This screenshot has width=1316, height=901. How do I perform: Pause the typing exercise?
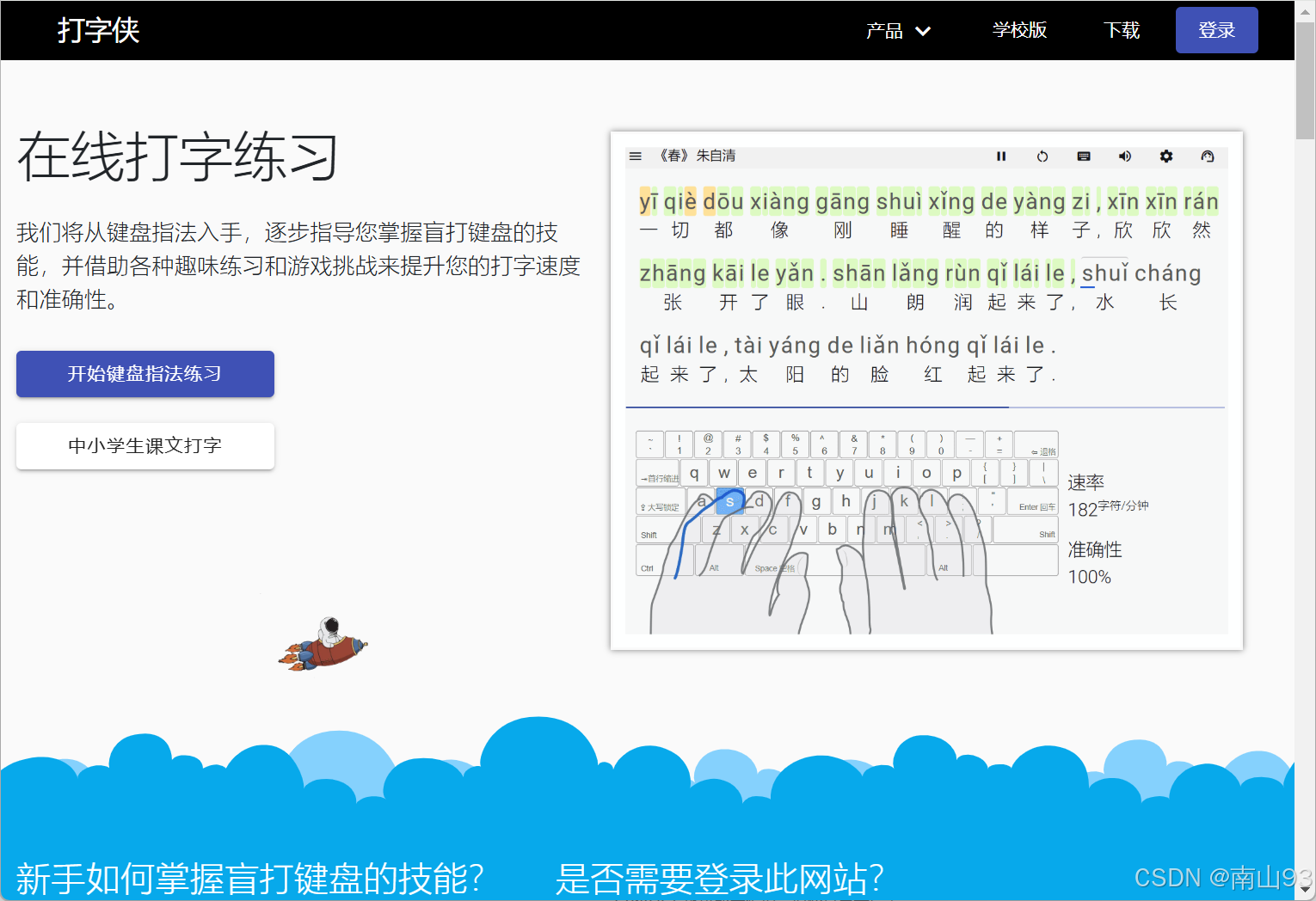coord(1001,156)
